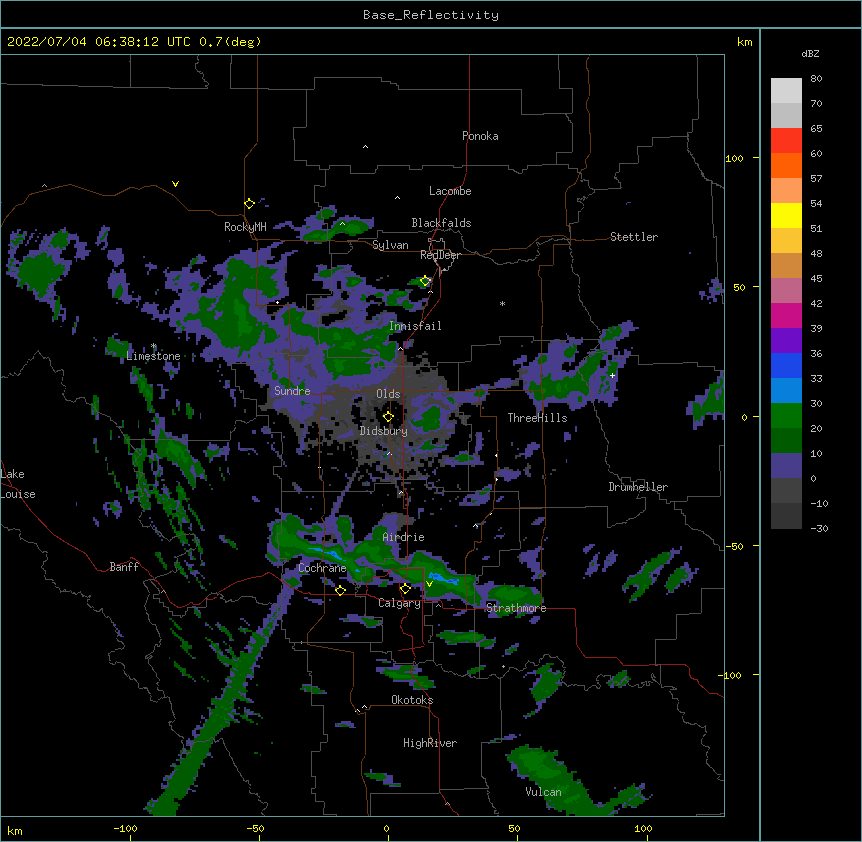
Task: Click the -100 tick on bottom axis
Action: pyautogui.click(x=126, y=829)
